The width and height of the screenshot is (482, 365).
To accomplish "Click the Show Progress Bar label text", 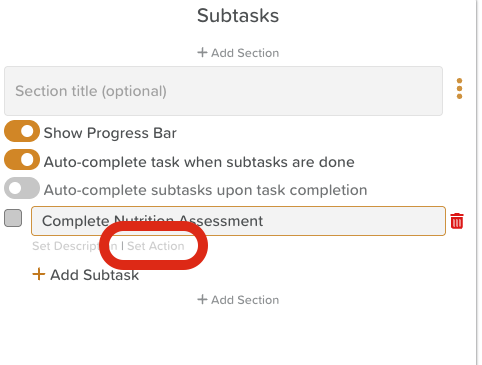I will [110, 133].
